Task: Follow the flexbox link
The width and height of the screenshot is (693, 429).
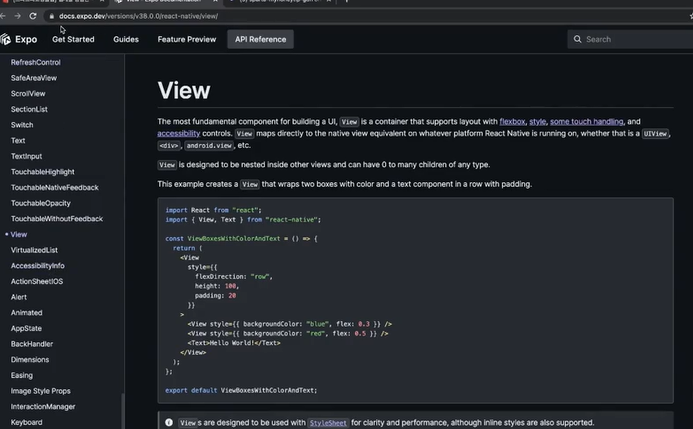Action: pos(512,121)
